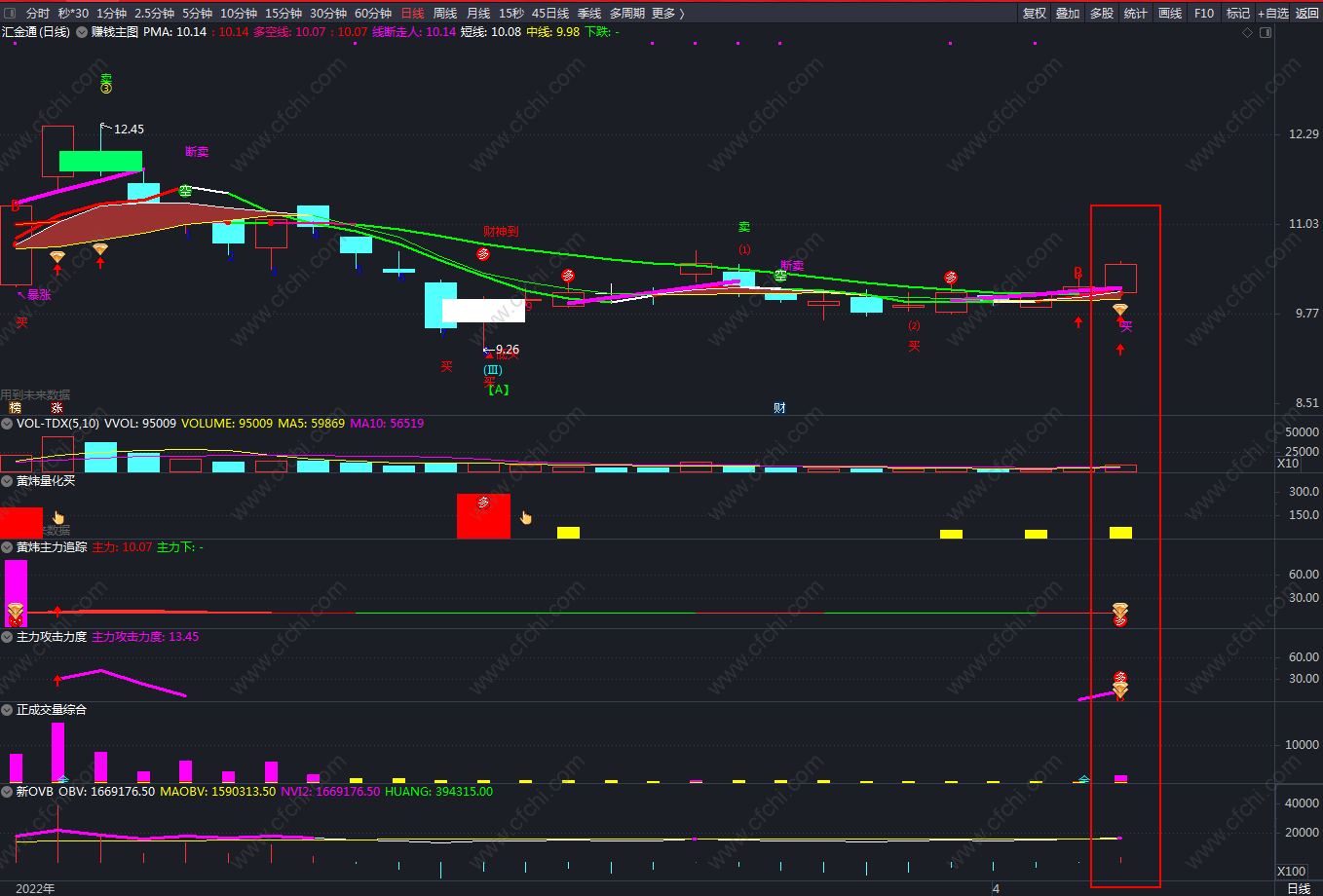Screen dimensions: 1323x896
Task: Click the 复权 button
Action: point(1035,13)
